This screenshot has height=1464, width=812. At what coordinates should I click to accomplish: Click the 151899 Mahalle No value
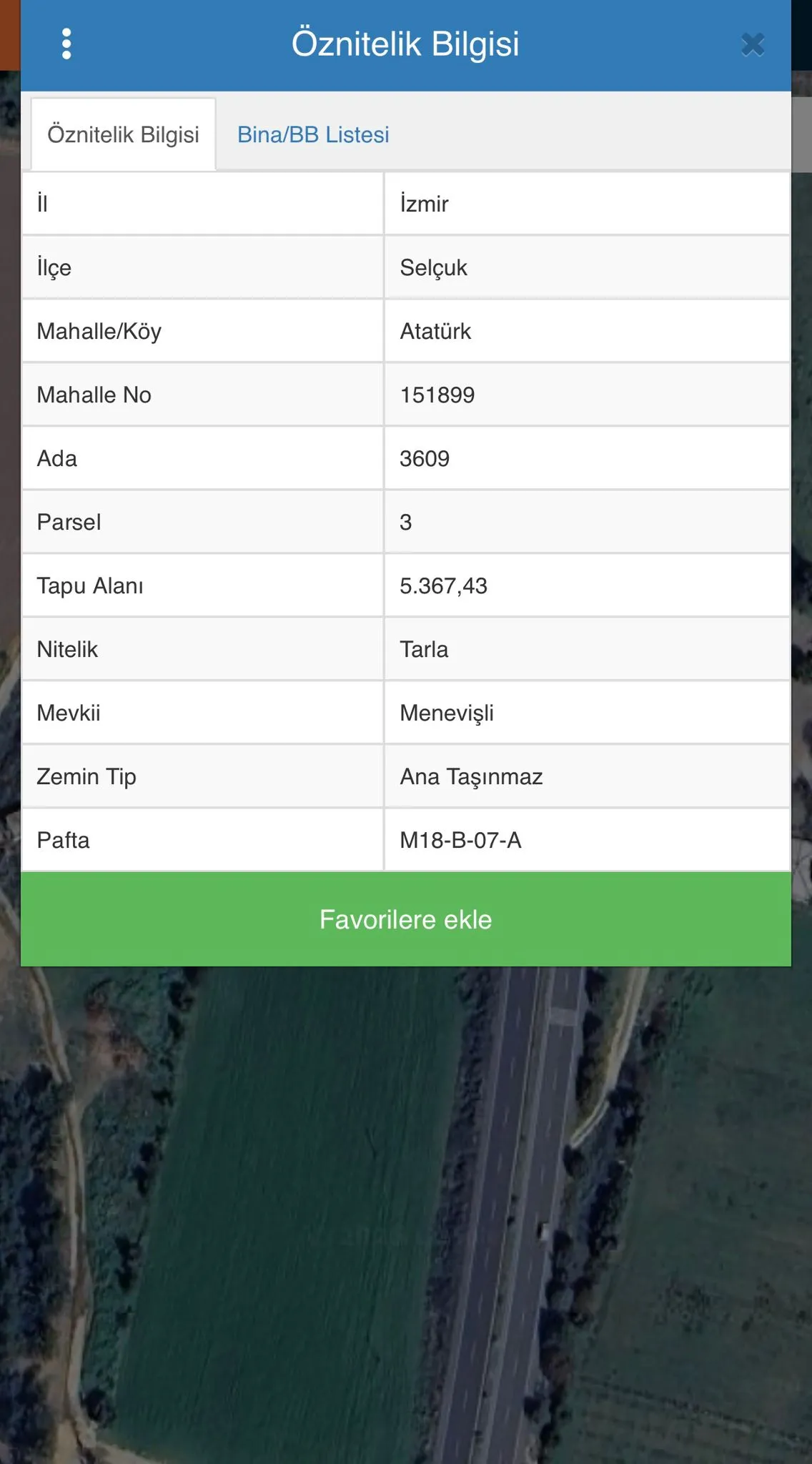click(437, 395)
